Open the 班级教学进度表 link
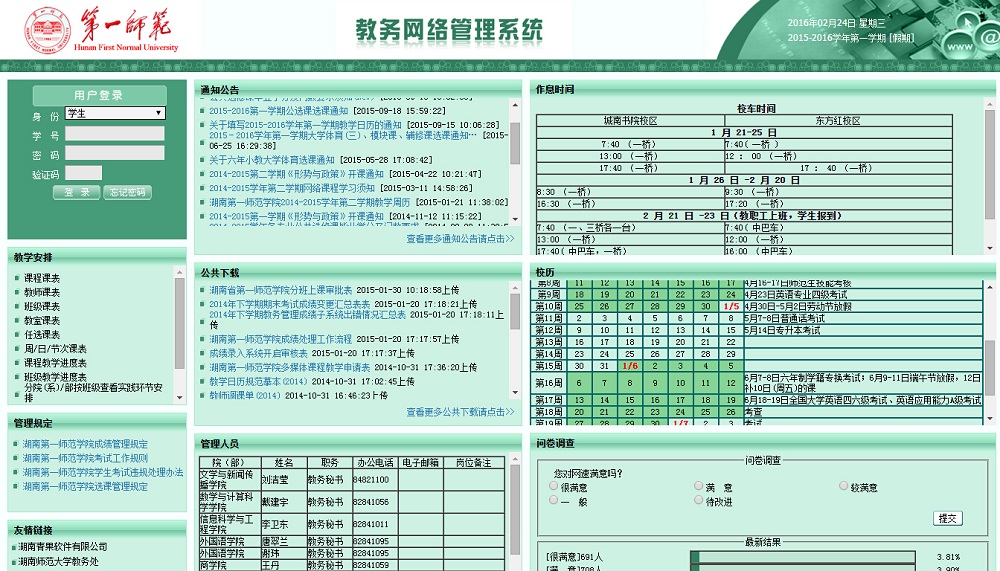This screenshot has height=571, width=1000. point(55,376)
